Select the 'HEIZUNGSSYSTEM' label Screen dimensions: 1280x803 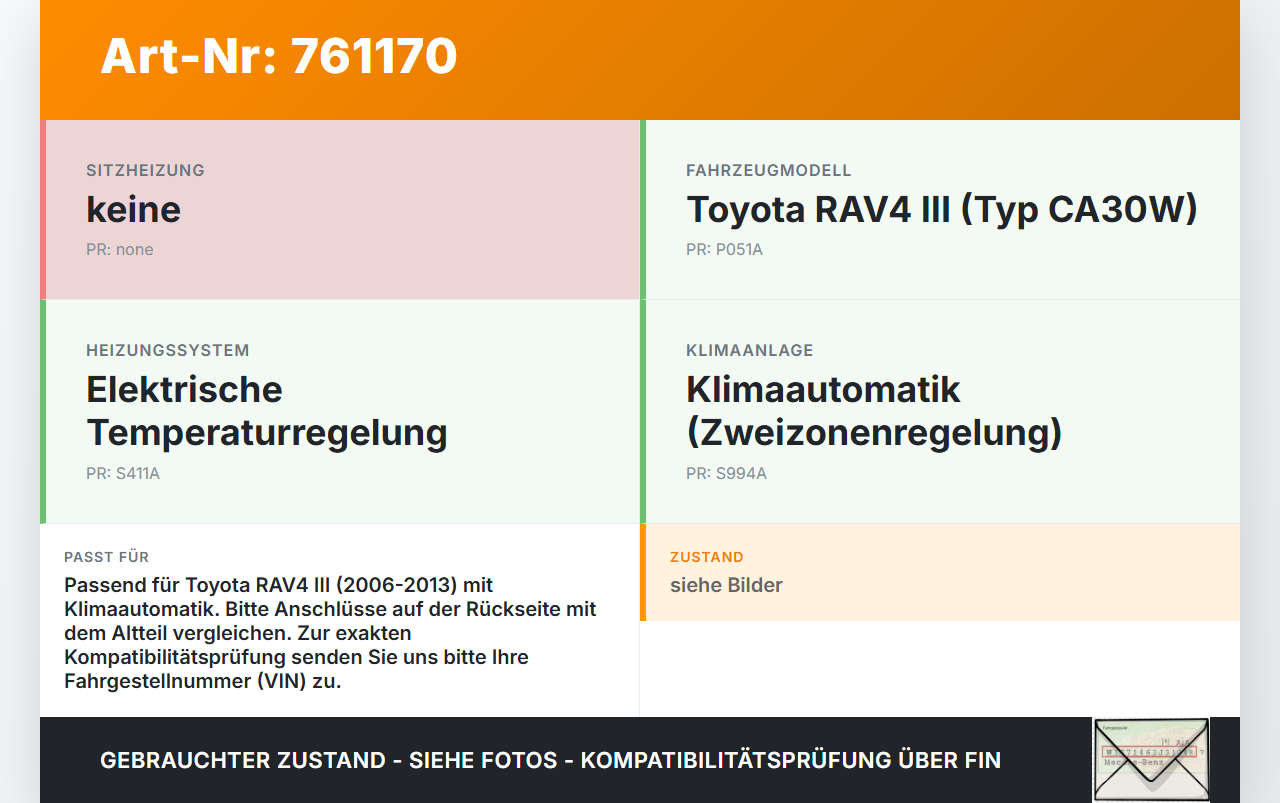pyautogui.click(x=168, y=350)
